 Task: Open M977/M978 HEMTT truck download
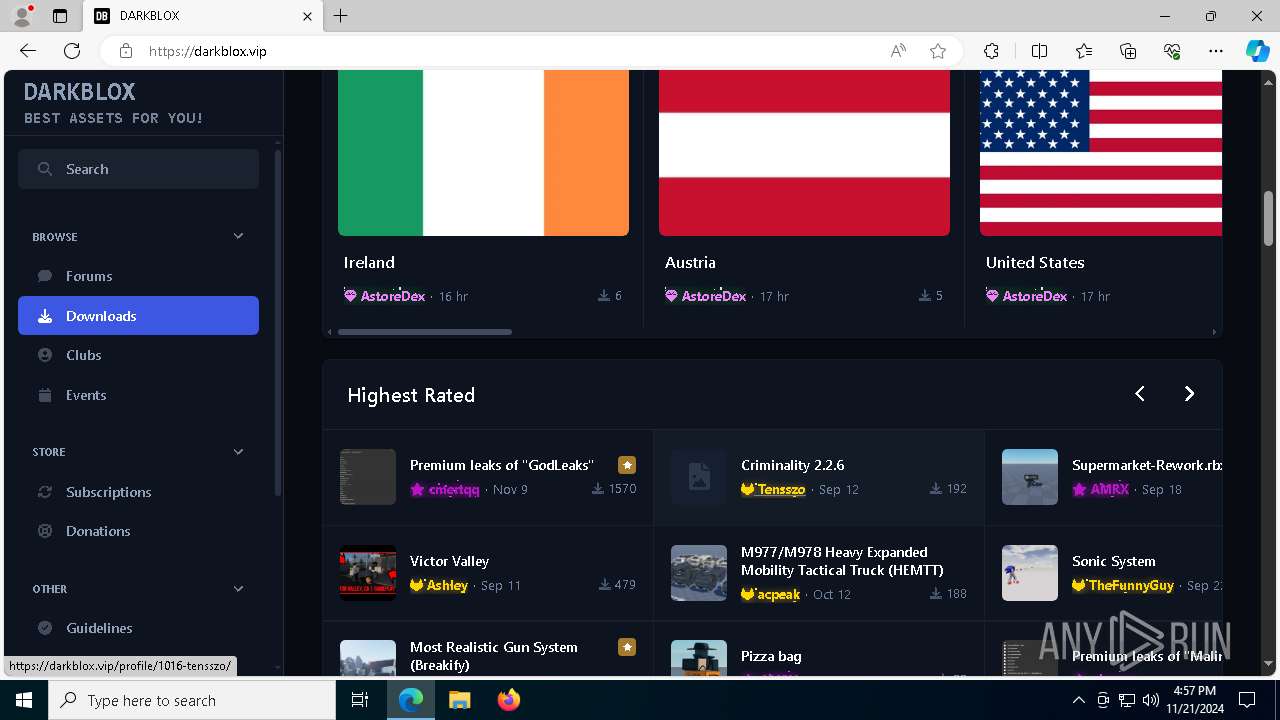coord(842,561)
